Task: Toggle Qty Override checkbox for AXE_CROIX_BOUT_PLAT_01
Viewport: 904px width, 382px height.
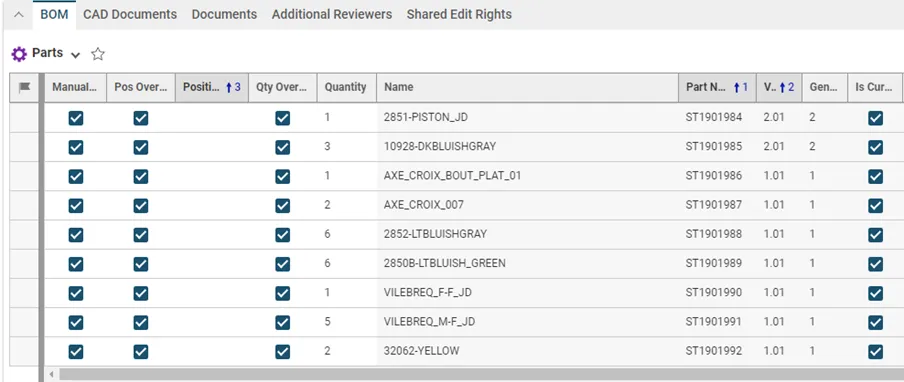Action: 282,176
